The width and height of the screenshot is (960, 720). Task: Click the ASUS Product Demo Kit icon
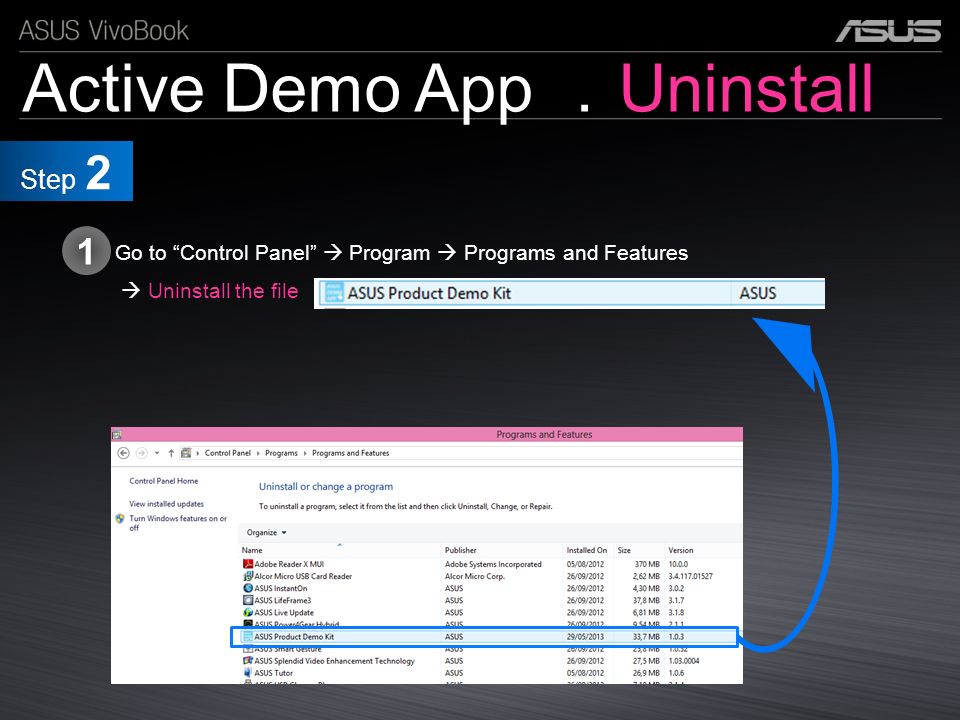tap(247, 637)
